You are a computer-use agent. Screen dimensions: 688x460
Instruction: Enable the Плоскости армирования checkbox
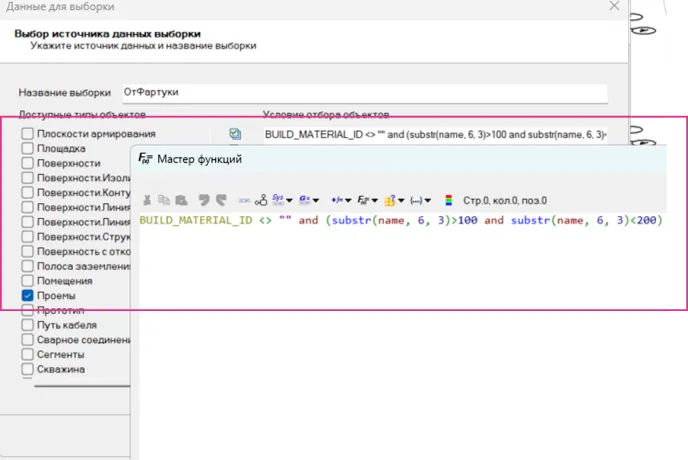click(27, 134)
